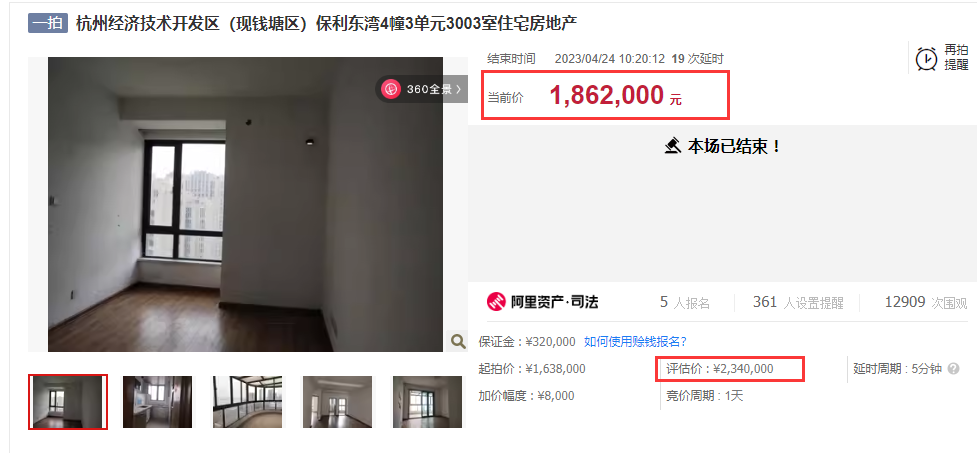Click the 12909 次围观 view count
The width and height of the screenshot is (977, 453).
(926, 303)
